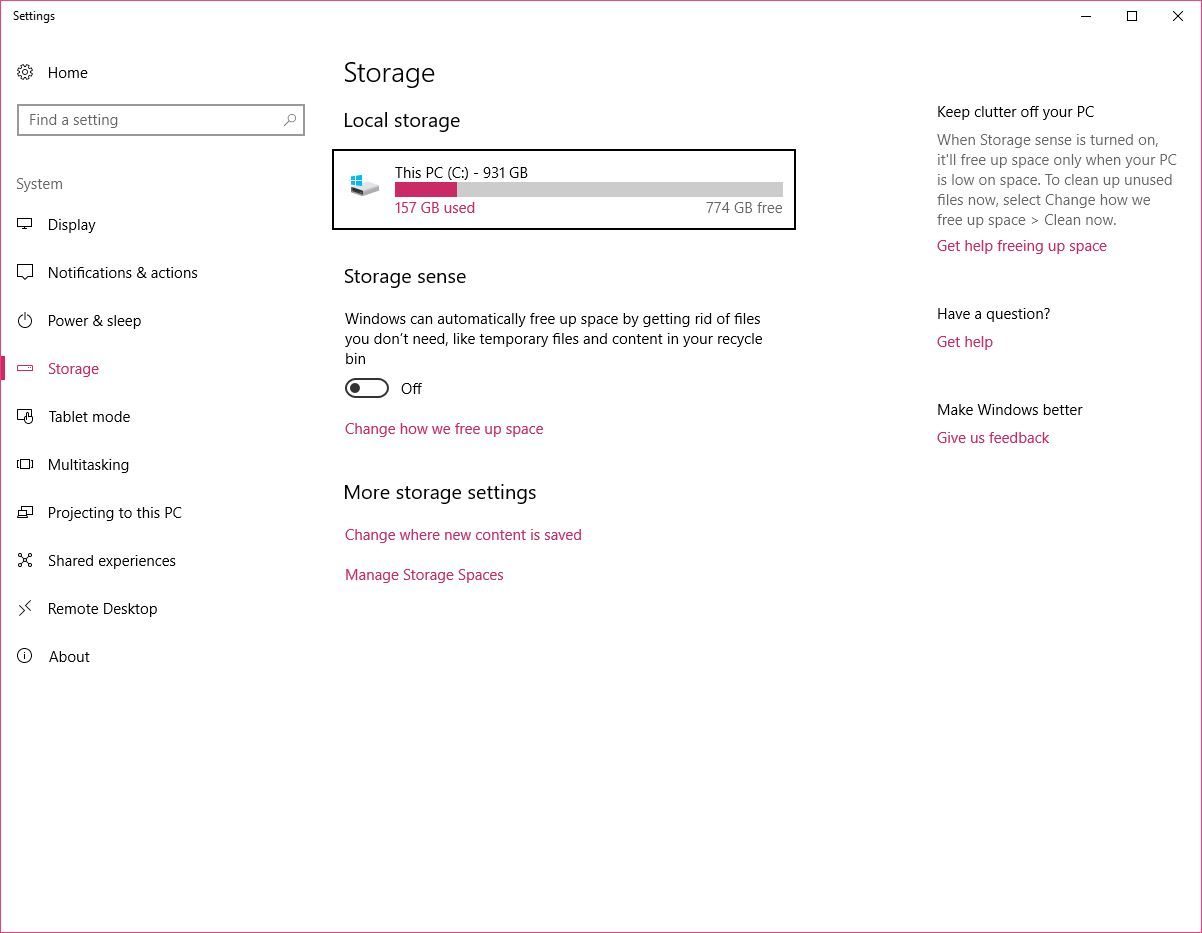Viewport: 1202px width, 933px height.
Task: Go to Projecting to this PC
Action: tap(114, 513)
